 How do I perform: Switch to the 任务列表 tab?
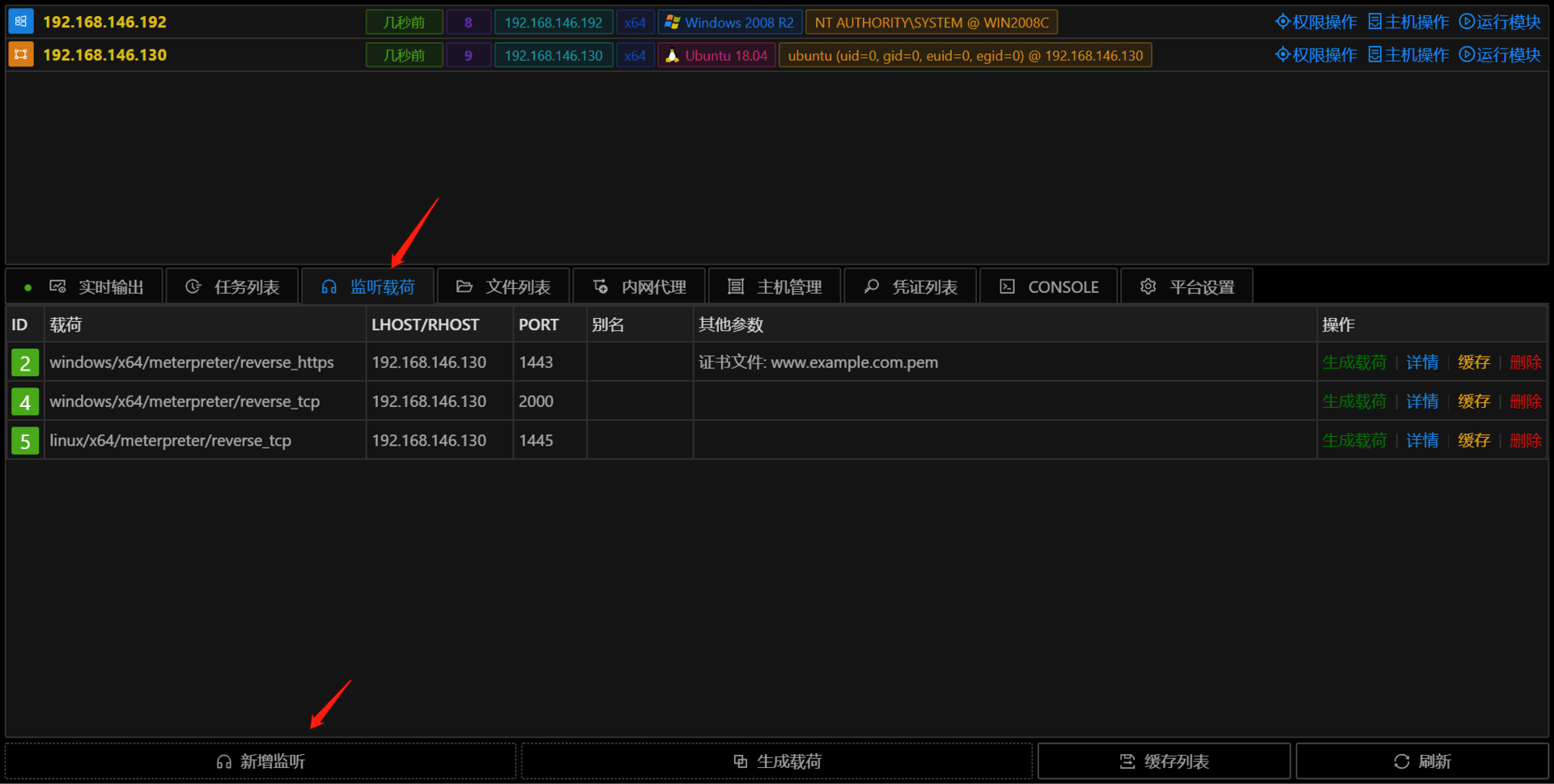pyautogui.click(x=232, y=286)
